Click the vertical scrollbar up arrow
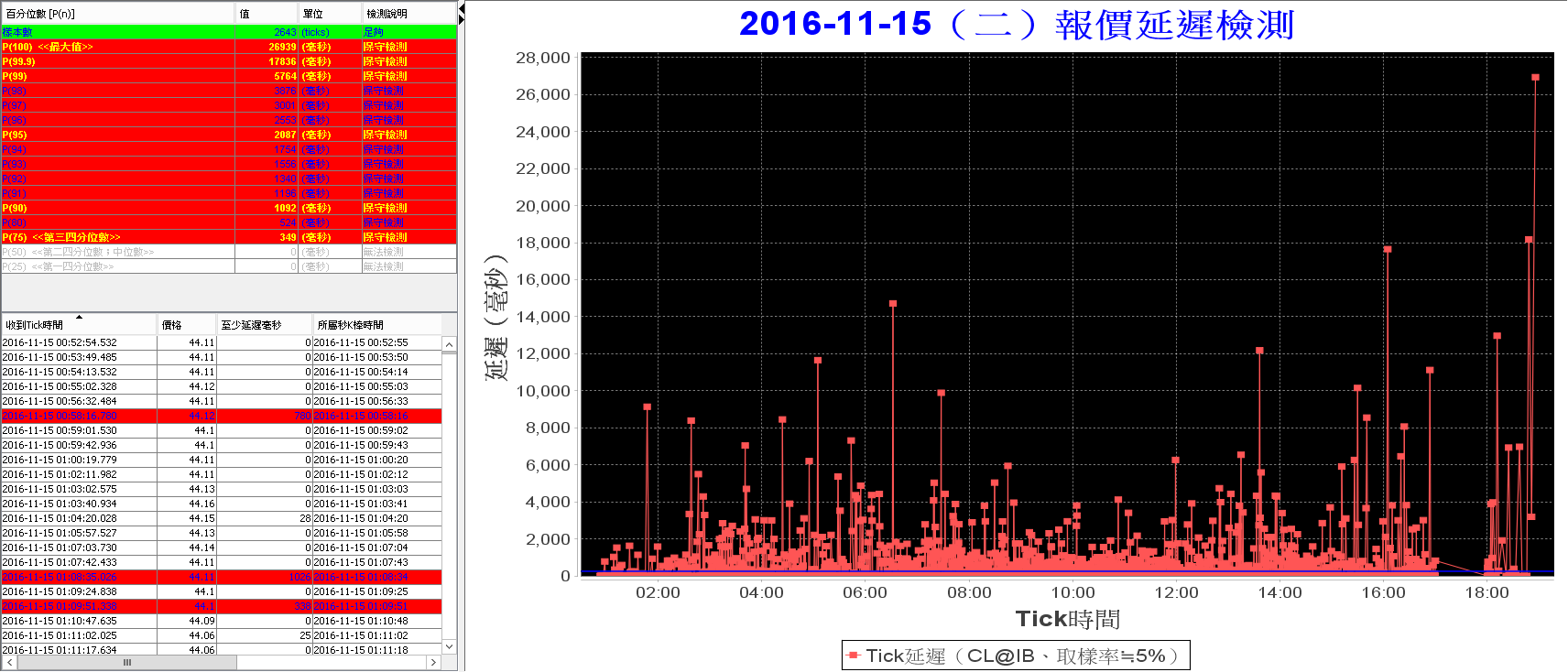The height and width of the screenshot is (672, 1568). (449, 344)
